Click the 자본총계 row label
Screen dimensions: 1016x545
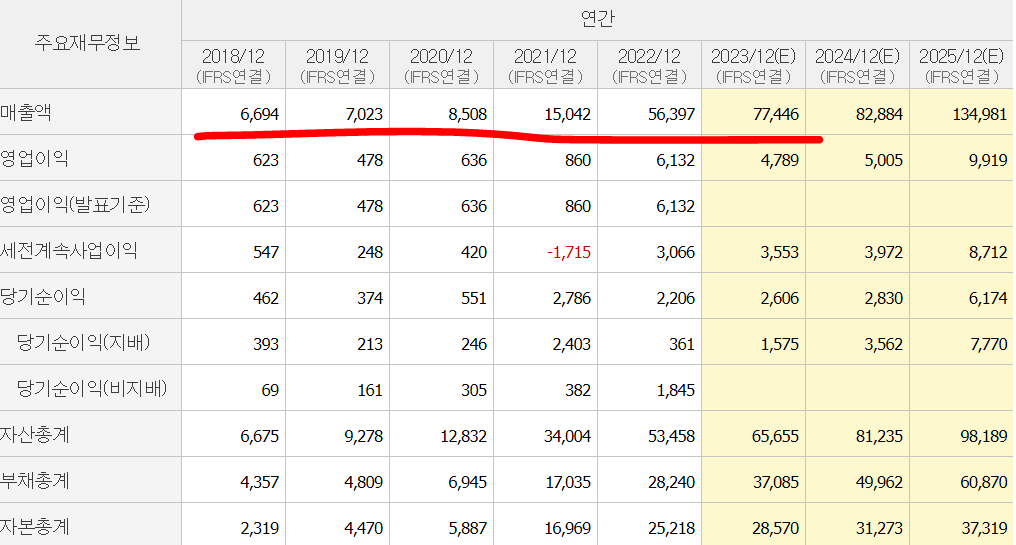coord(34,526)
